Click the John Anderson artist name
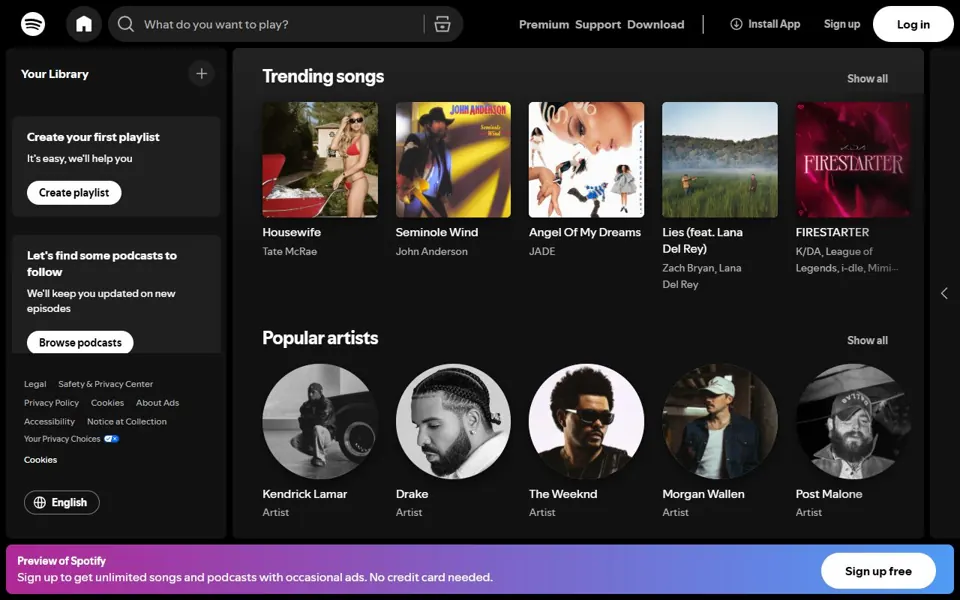Image resolution: width=960 pixels, height=600 pixels. 432,251
